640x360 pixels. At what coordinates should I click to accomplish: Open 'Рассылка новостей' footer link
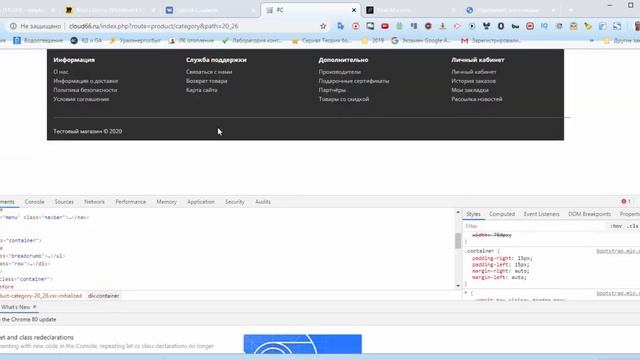[477, 99]
